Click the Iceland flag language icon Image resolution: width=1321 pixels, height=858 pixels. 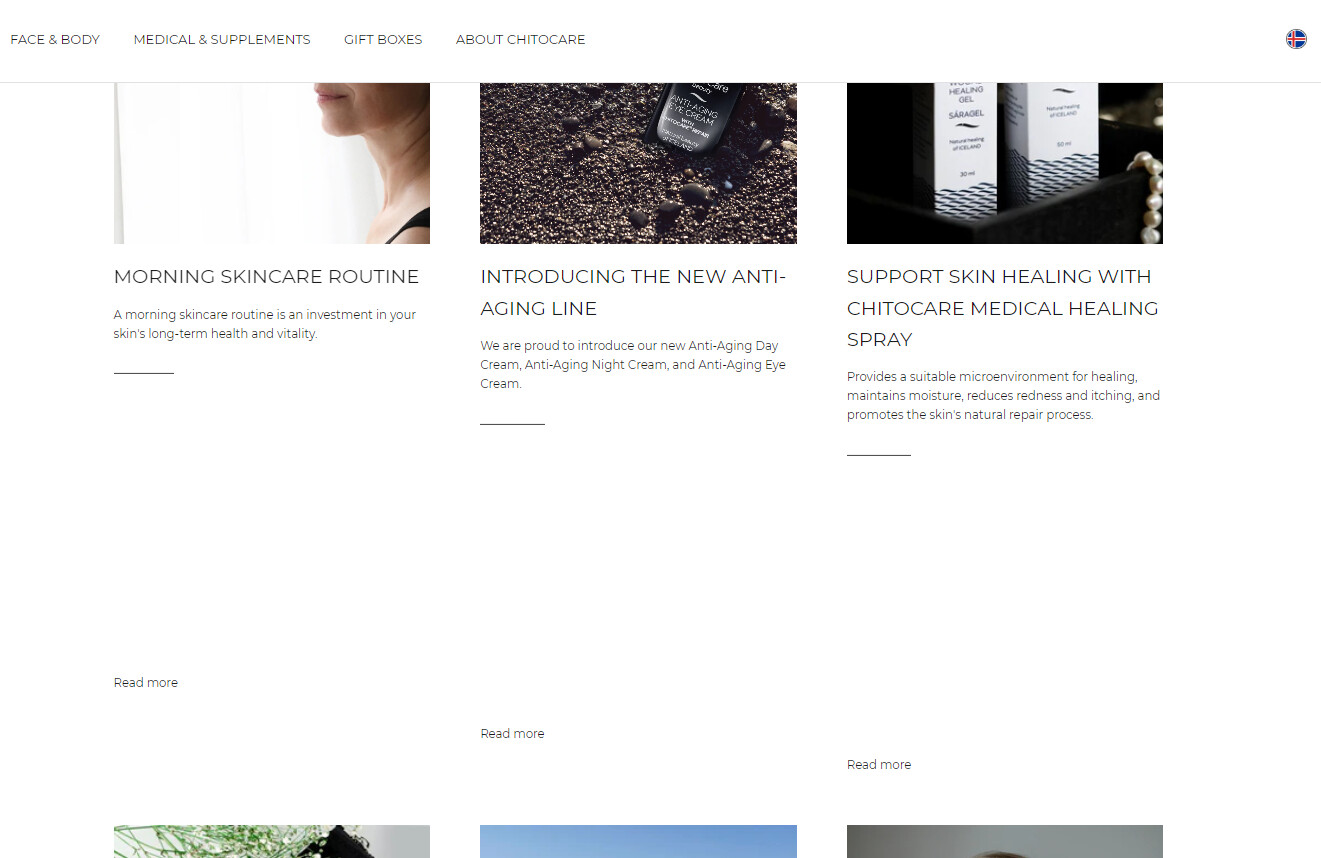click(x=1296, y=39)
